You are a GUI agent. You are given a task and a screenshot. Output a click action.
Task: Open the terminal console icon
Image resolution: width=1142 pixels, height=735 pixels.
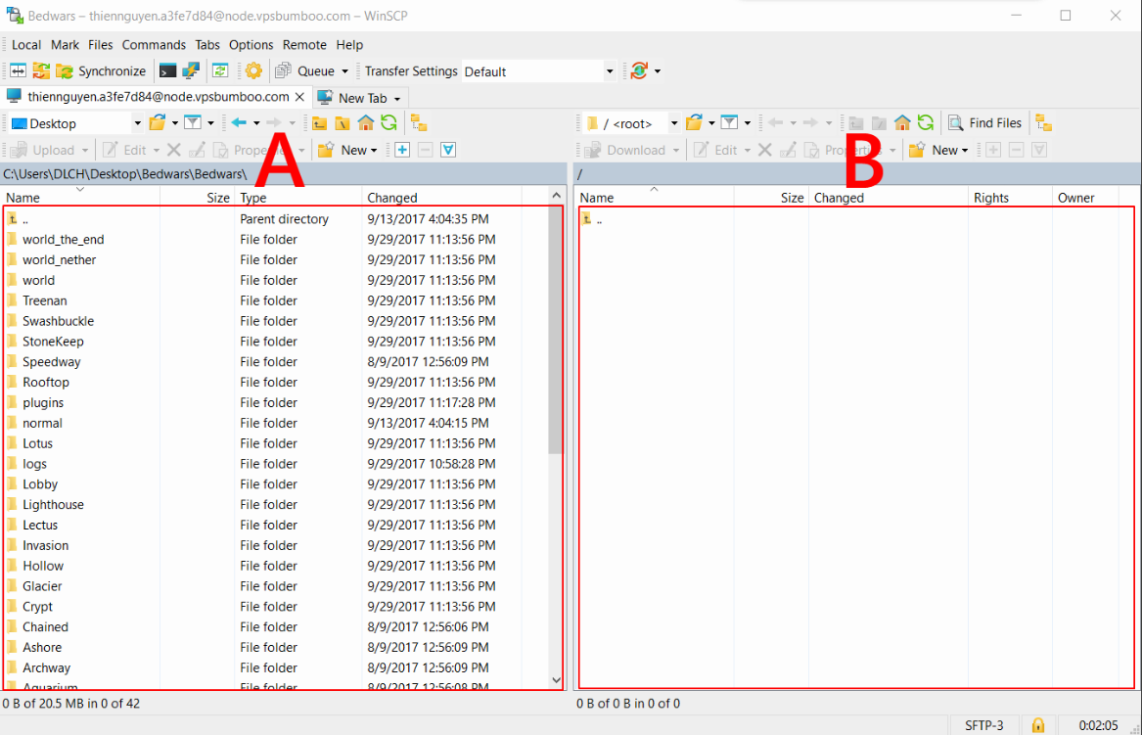tap(167, 71)
